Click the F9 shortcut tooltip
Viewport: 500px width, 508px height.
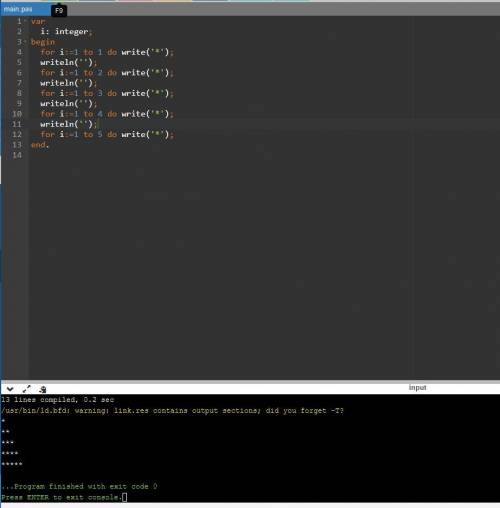[x=59, y=11]
